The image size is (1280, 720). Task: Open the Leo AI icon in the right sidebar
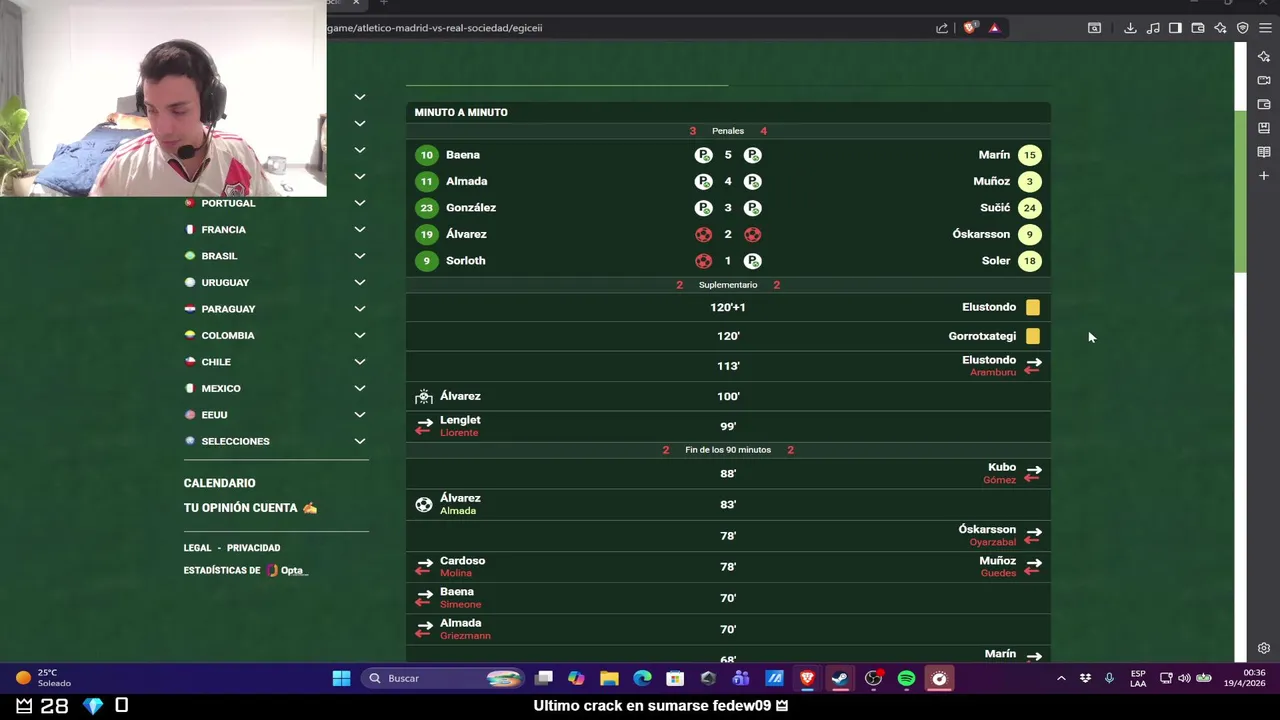pos(1264,56)
